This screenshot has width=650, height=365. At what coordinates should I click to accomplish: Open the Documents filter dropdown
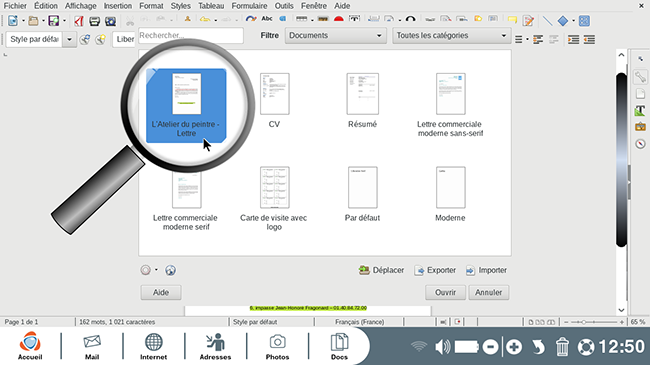pos(335,36)
